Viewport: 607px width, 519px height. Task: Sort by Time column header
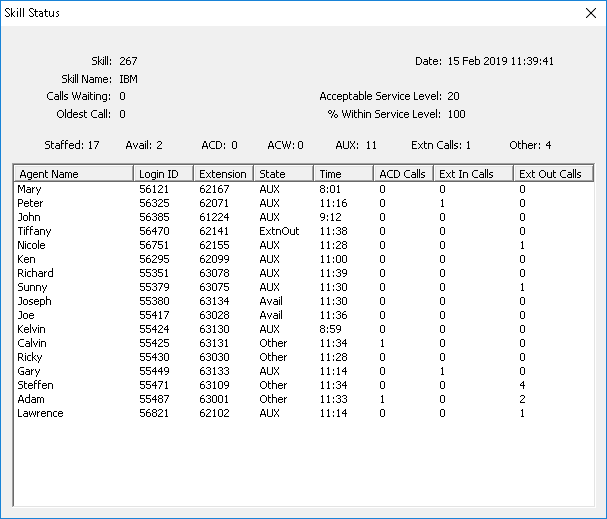click(343, 174)
